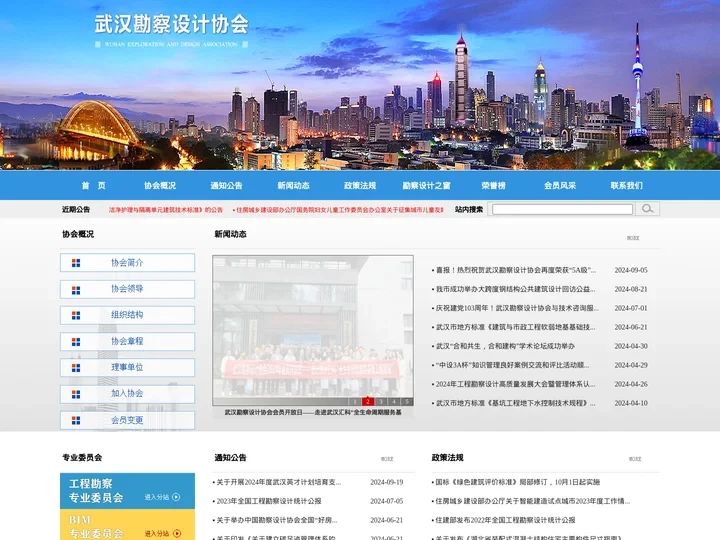Open news on 基坑工程地下水控制技术规程
The width and height of the screenshot is (720, 540).
coord(515,403)
